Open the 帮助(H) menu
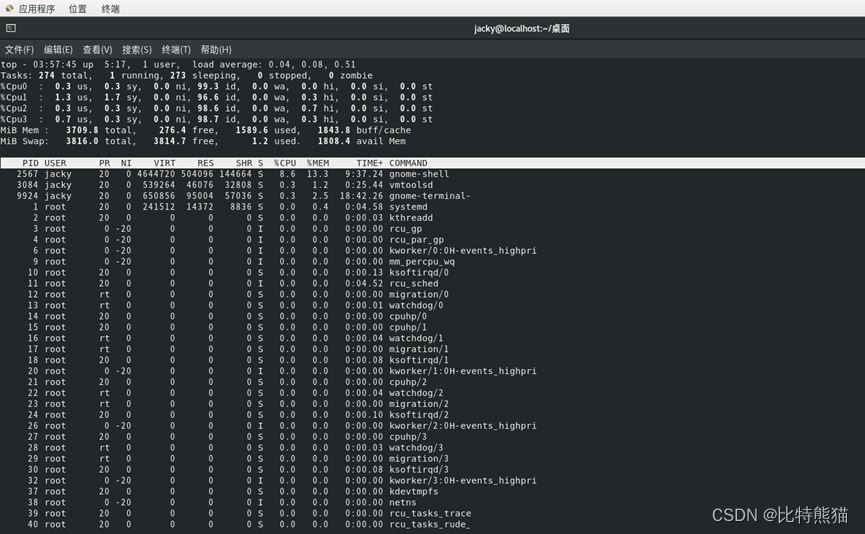The image size is (865, 534). coord(216,49)
